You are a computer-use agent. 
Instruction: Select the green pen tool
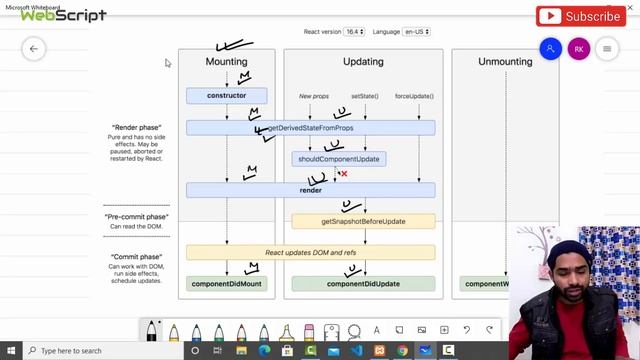pyautogui.click(x=219, y=332)
